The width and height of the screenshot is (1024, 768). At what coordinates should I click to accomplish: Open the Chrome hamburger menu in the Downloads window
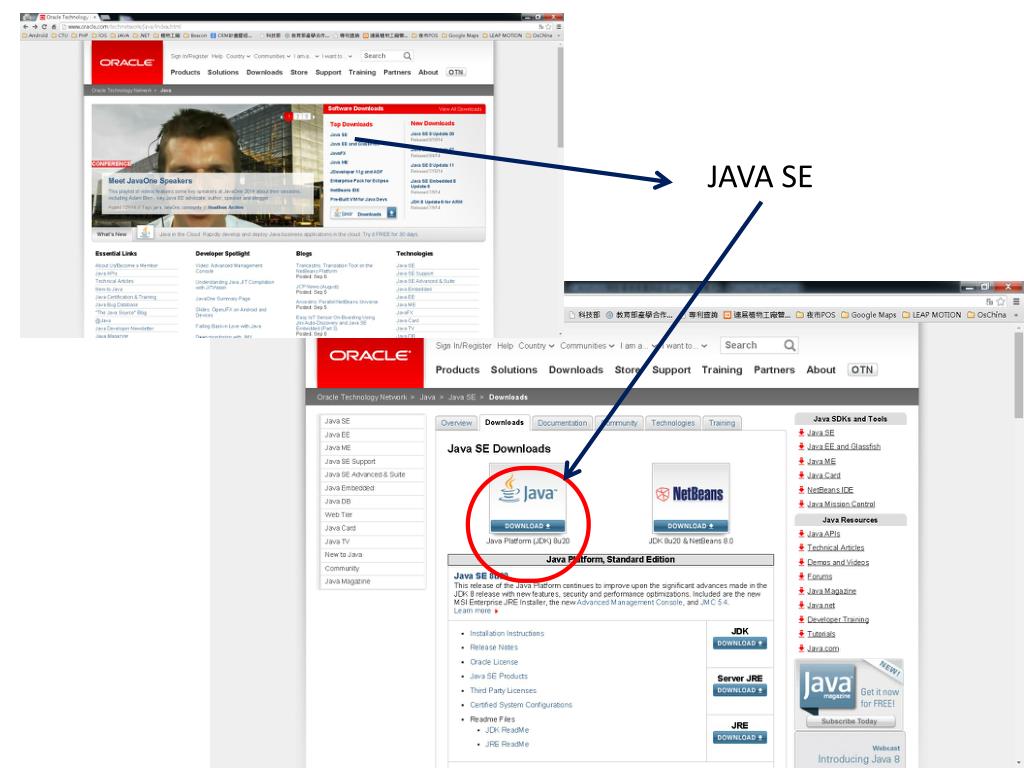(1016, 302)
